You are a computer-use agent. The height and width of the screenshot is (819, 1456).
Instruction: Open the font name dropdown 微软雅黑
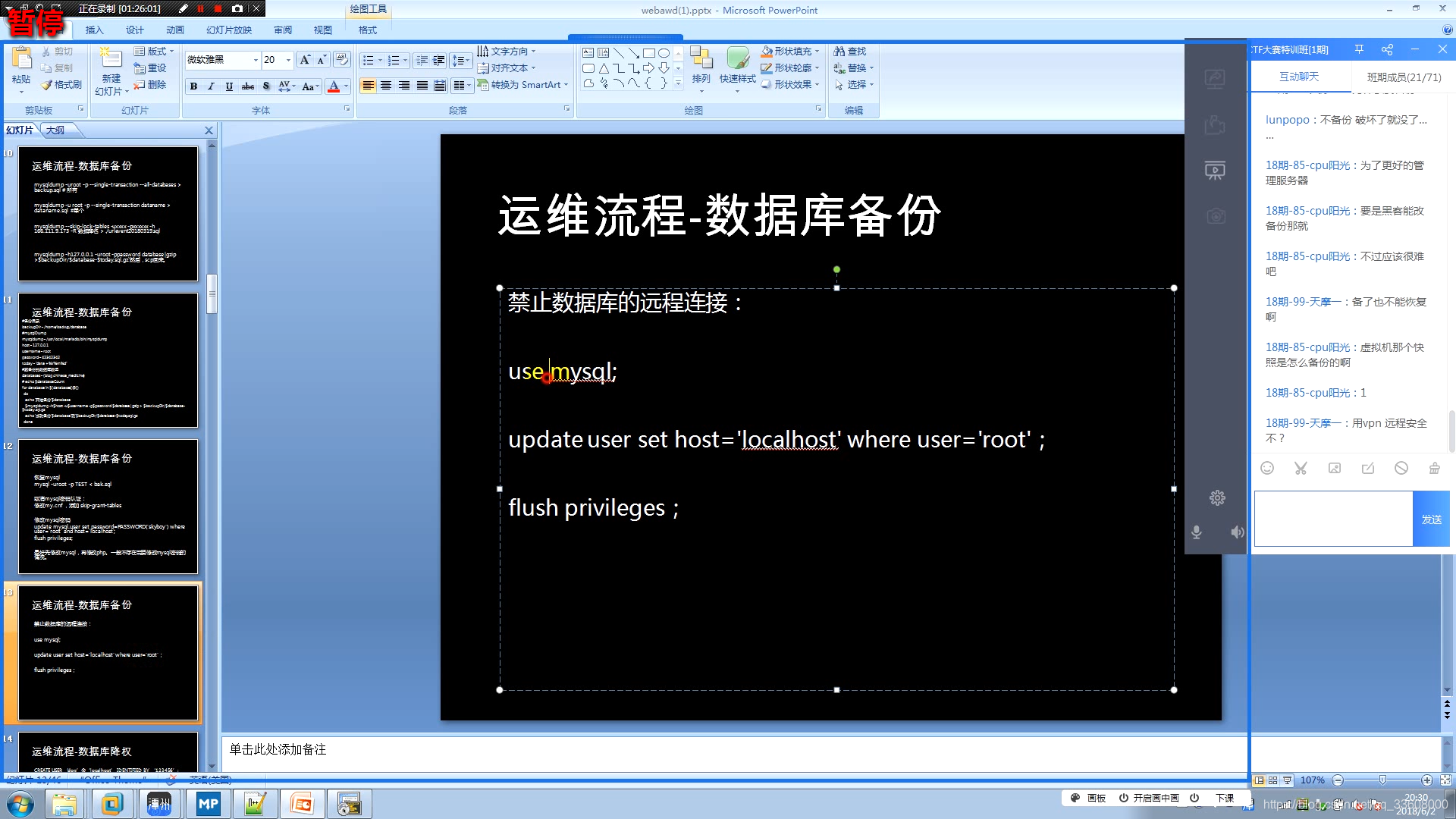pyautogui.click(x=256, y=60)
